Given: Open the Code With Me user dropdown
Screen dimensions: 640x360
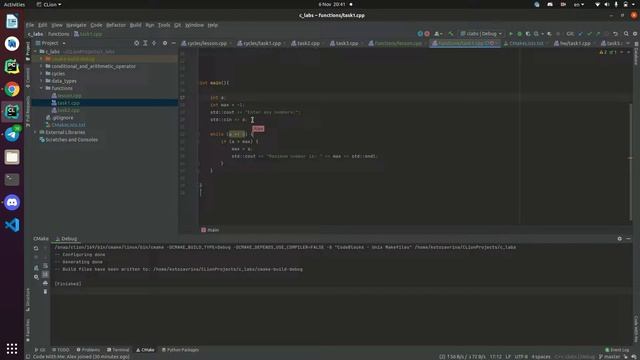Looking at the screenshot, I should [438, 34].
